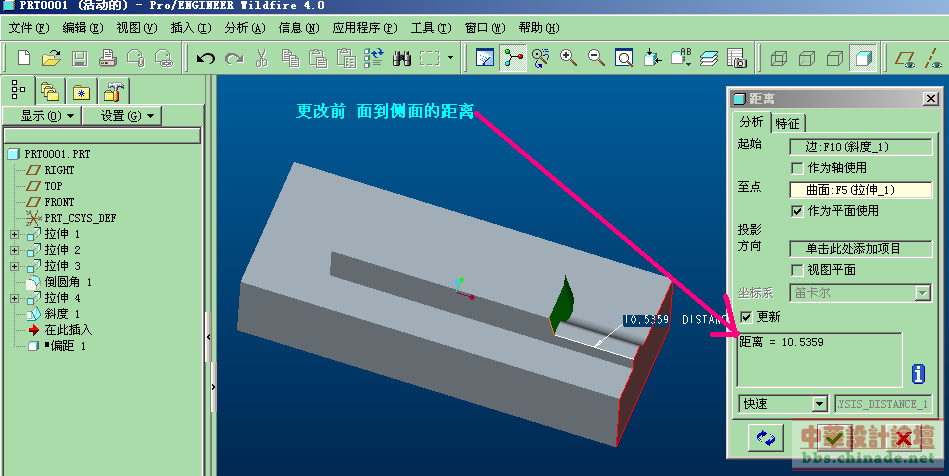
Task: Switch to No Hidden display
Action: pyautogui.click(x=835, y=58)
